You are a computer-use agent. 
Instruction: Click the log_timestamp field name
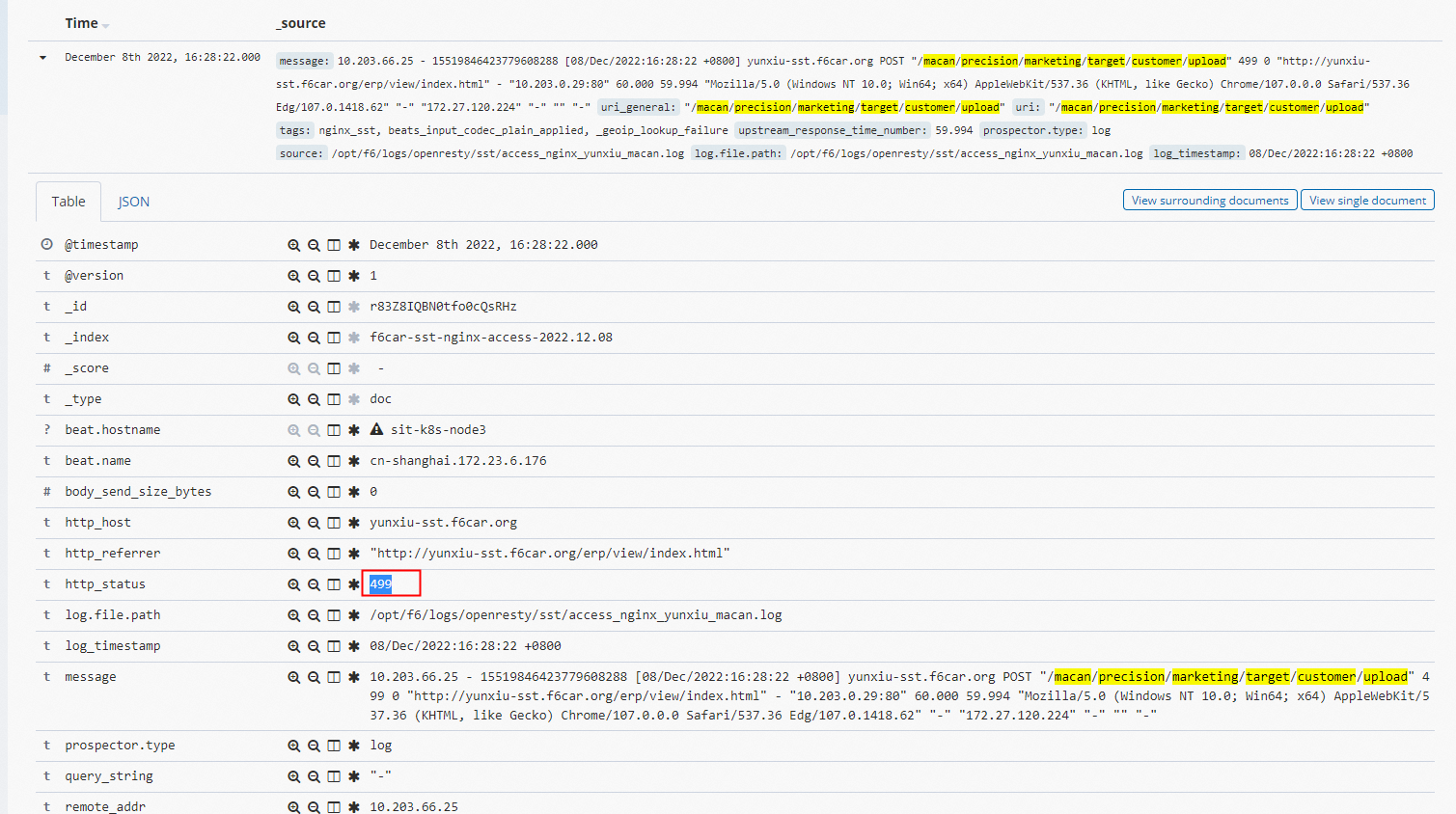[x=113, y=646]
